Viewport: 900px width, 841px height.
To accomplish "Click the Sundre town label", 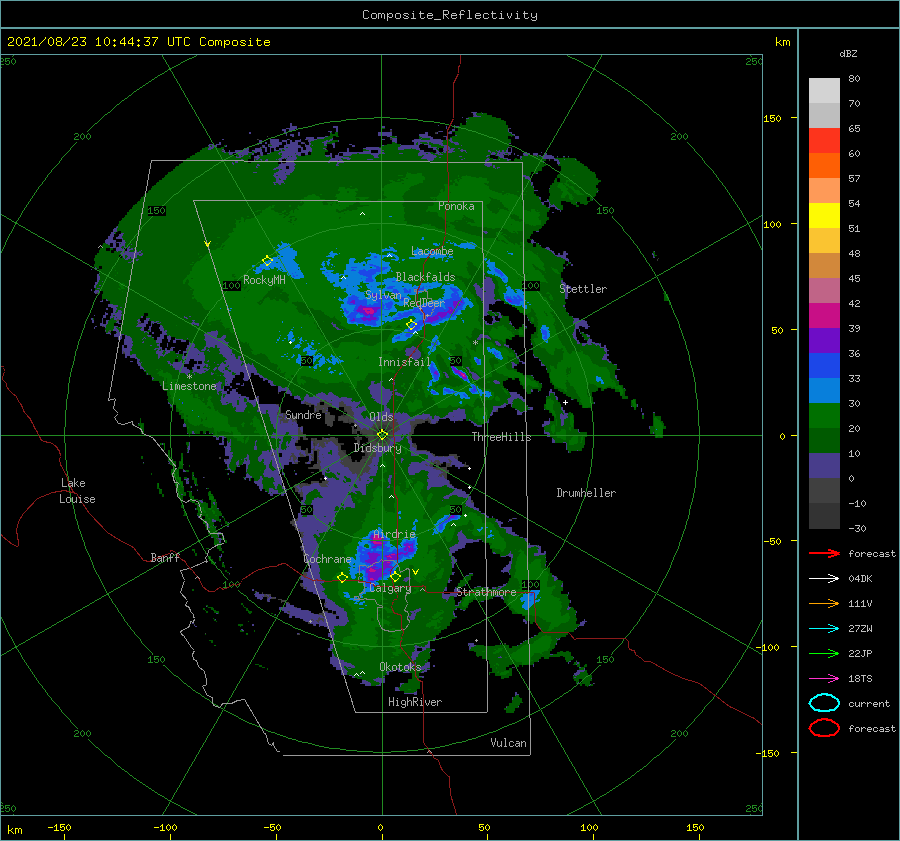I will 303,414.
